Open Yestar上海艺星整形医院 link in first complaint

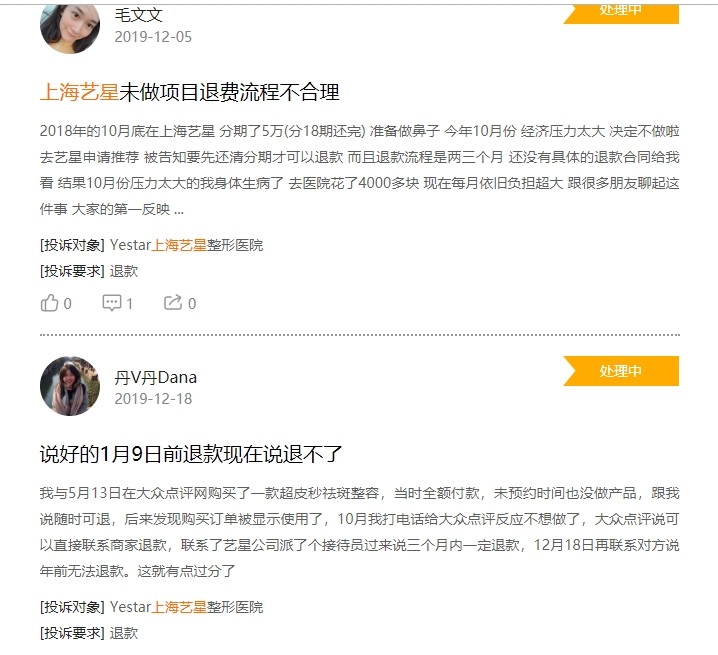186,245
